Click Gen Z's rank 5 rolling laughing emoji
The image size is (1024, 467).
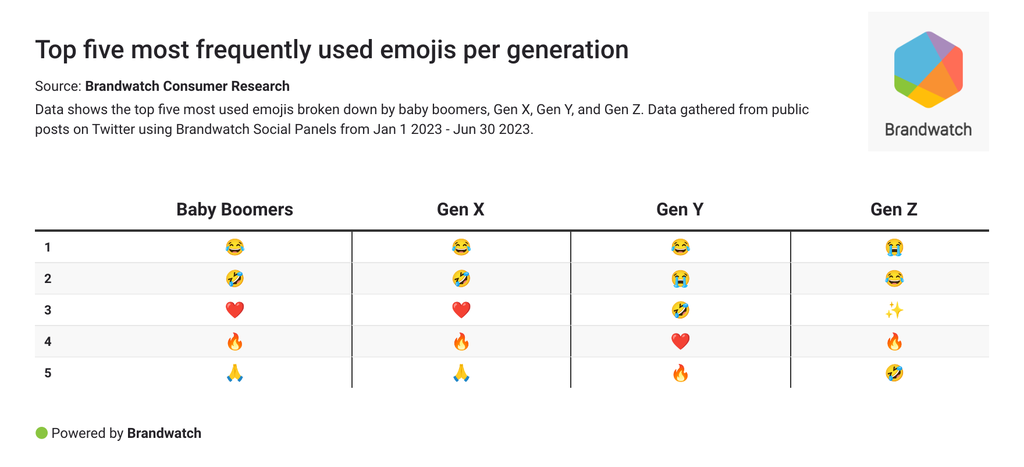[x=894, y=373]
